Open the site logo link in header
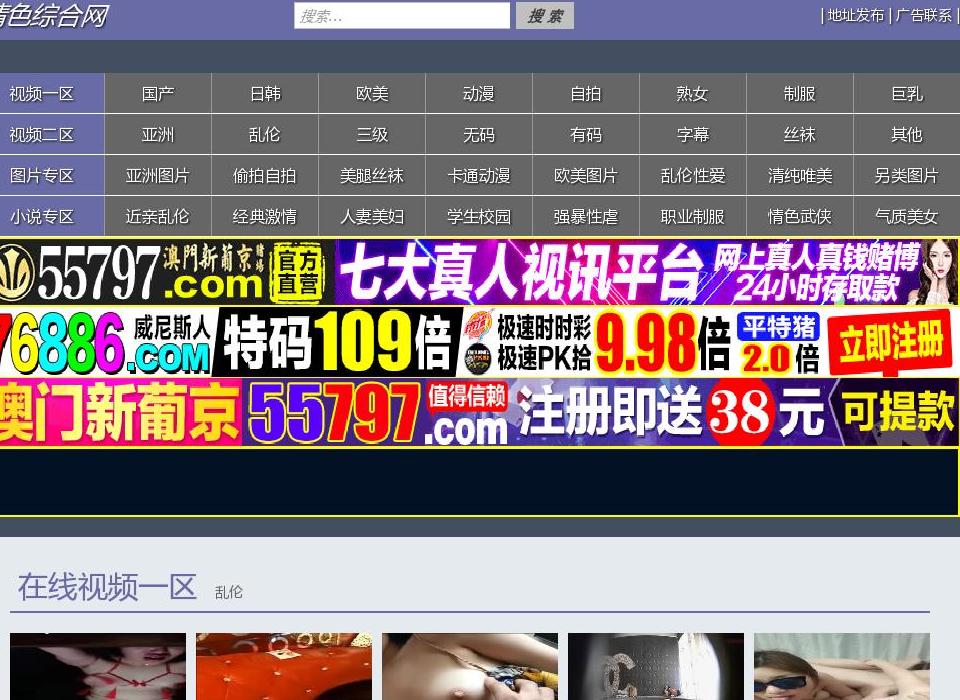 [x=54, y=15]
